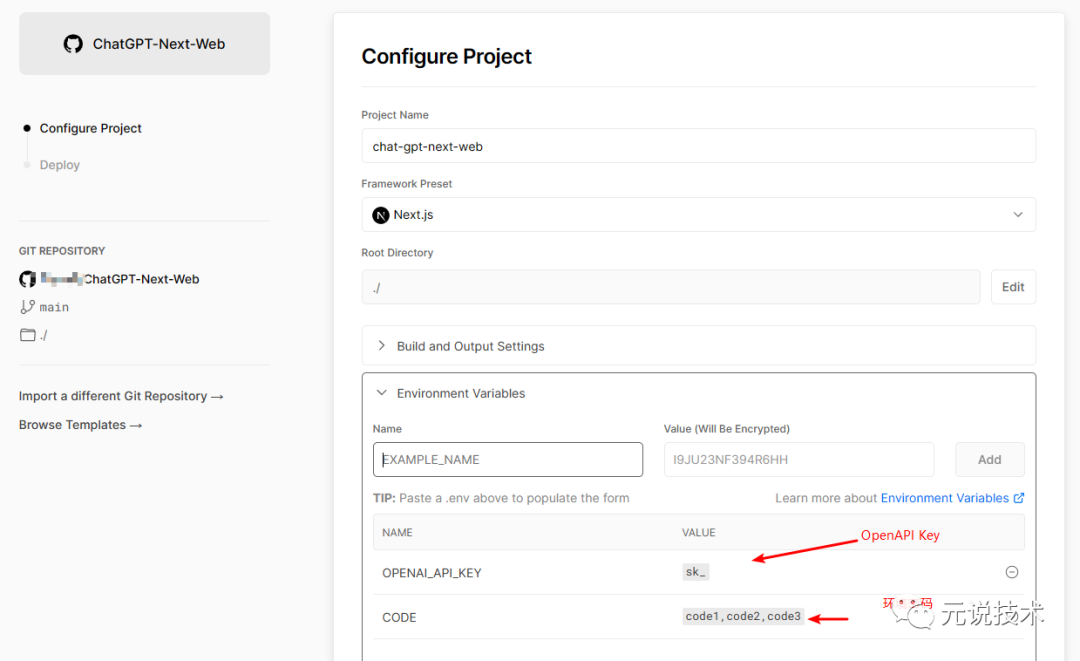Click the Add button for environment variable
The image size is (1080, 661).
[990, 459]
